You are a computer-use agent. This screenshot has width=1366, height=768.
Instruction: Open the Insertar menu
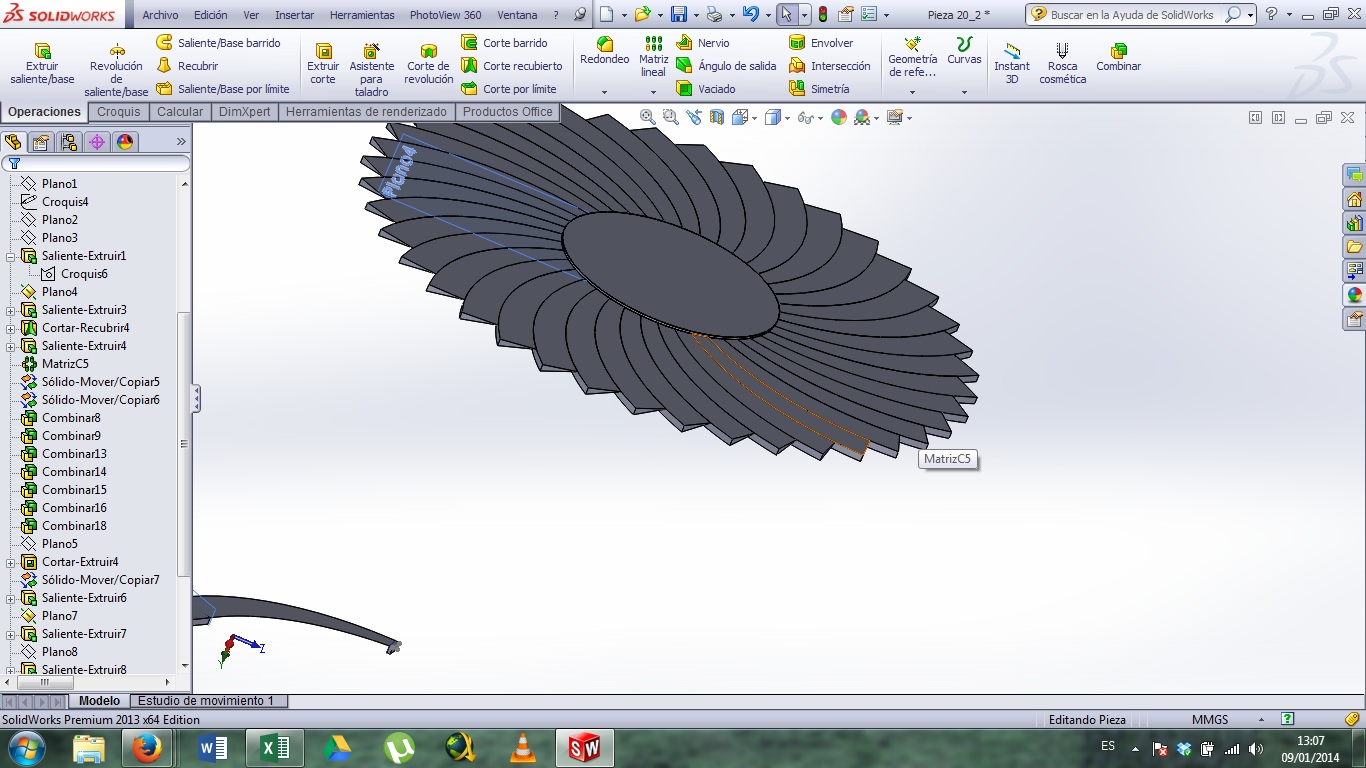pos(294,15)
